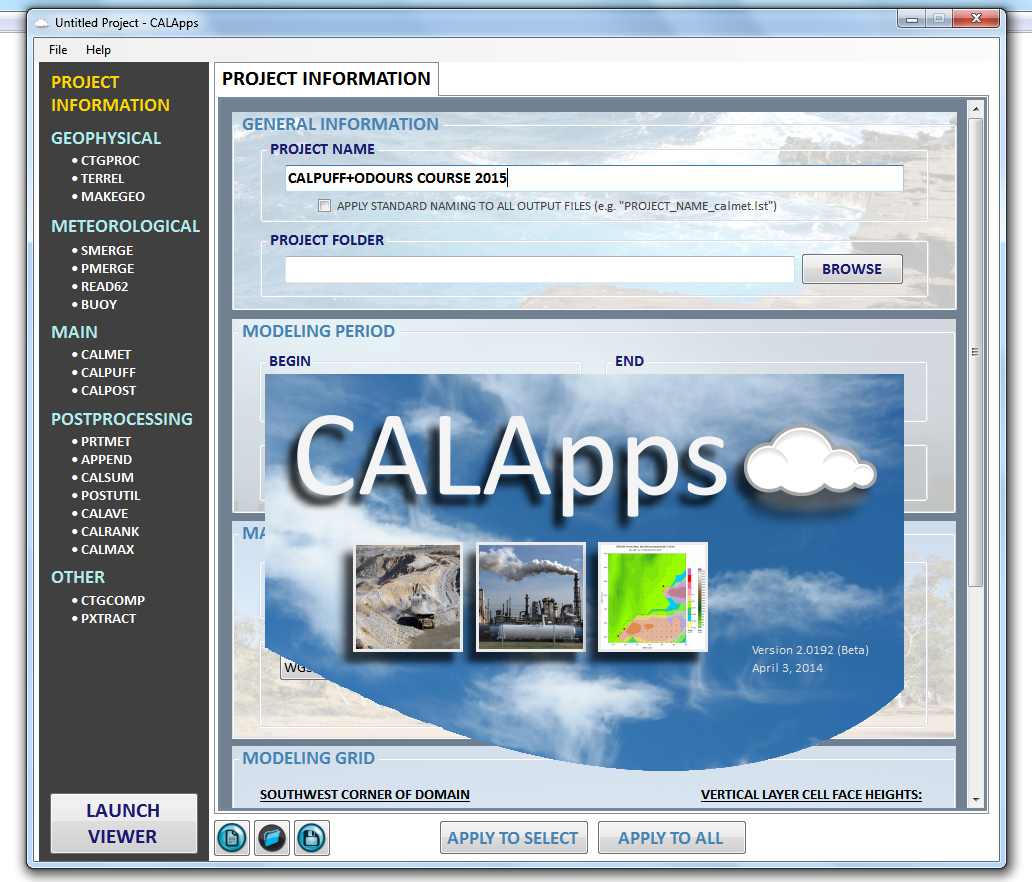
Task: Click the mining pit thumbnail on splash
Action: pyautogui.click(x=408, y=597)
